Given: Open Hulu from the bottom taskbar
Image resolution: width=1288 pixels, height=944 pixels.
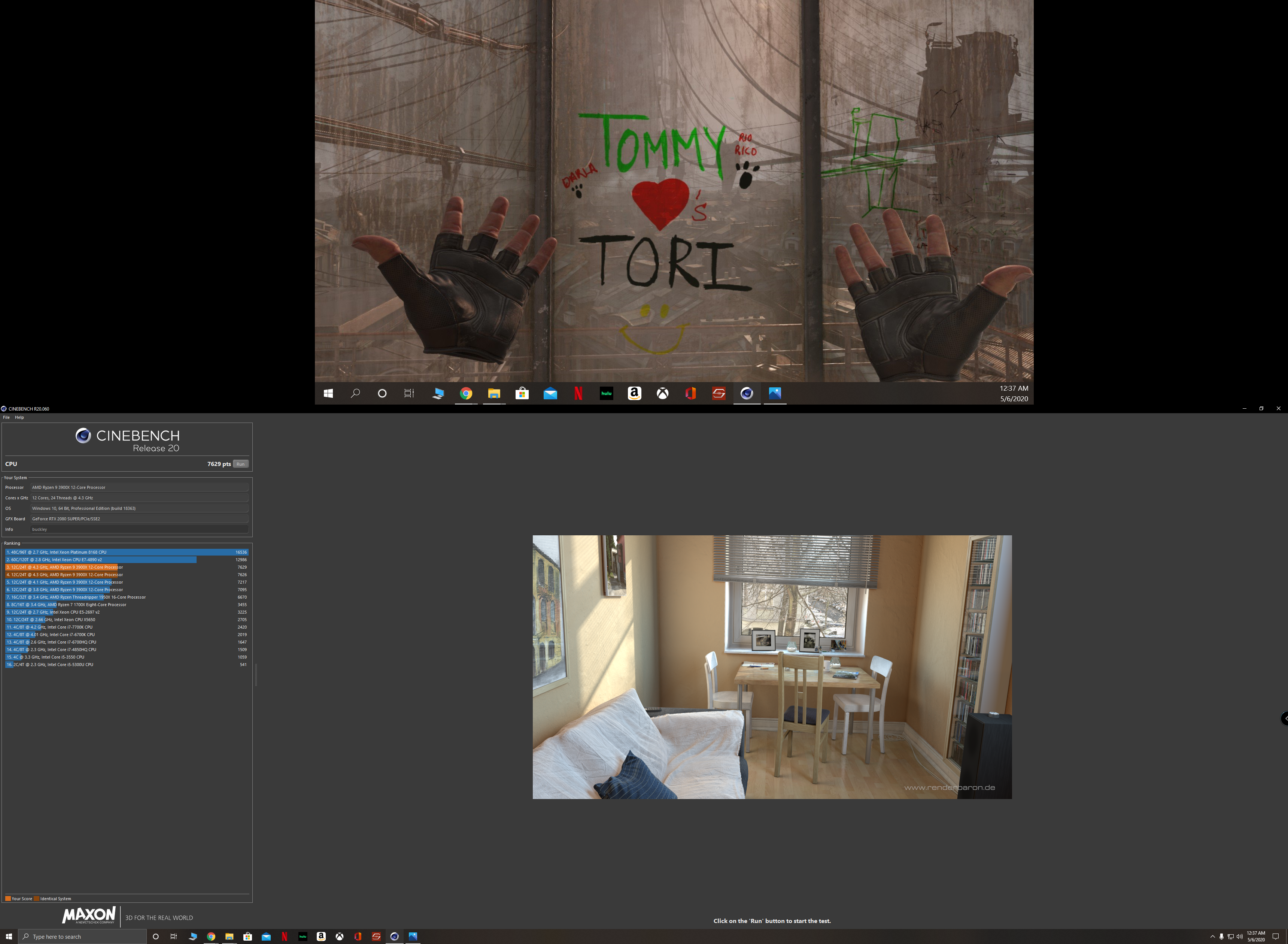Looking at the screenshot, I should [303, 937].
